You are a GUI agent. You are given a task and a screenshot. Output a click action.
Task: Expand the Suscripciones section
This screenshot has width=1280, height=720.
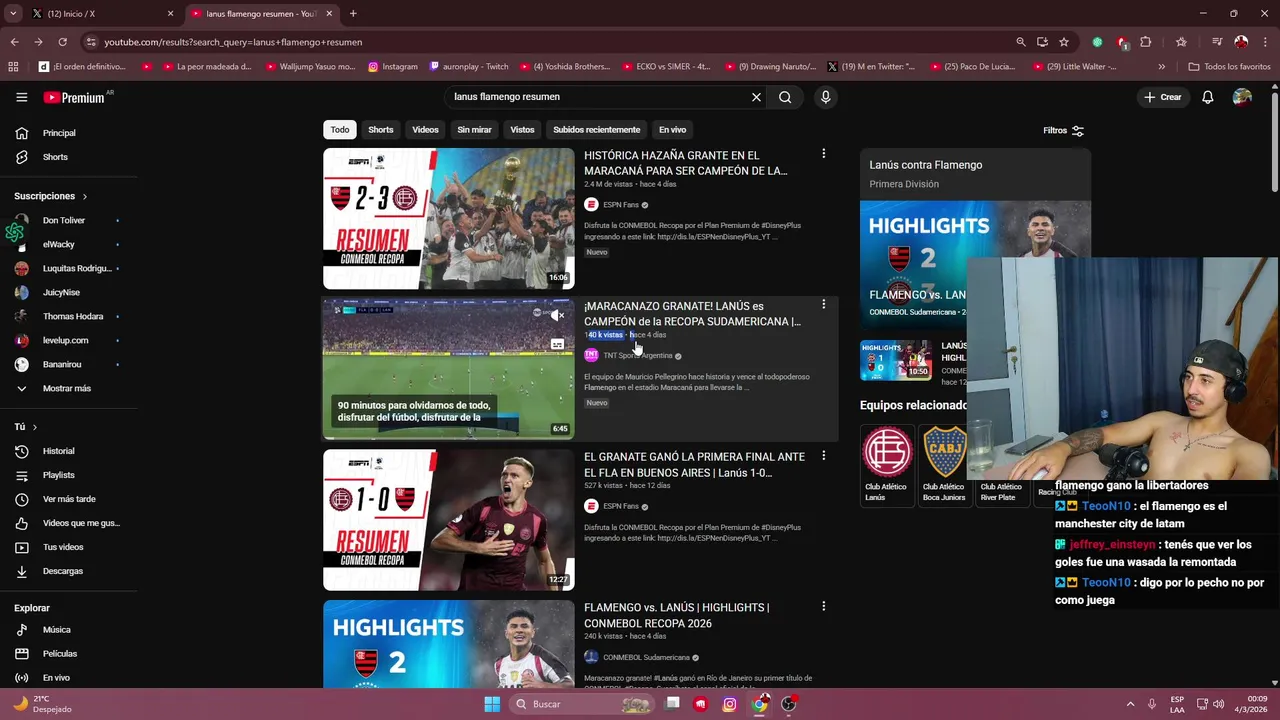pos(51,196)
